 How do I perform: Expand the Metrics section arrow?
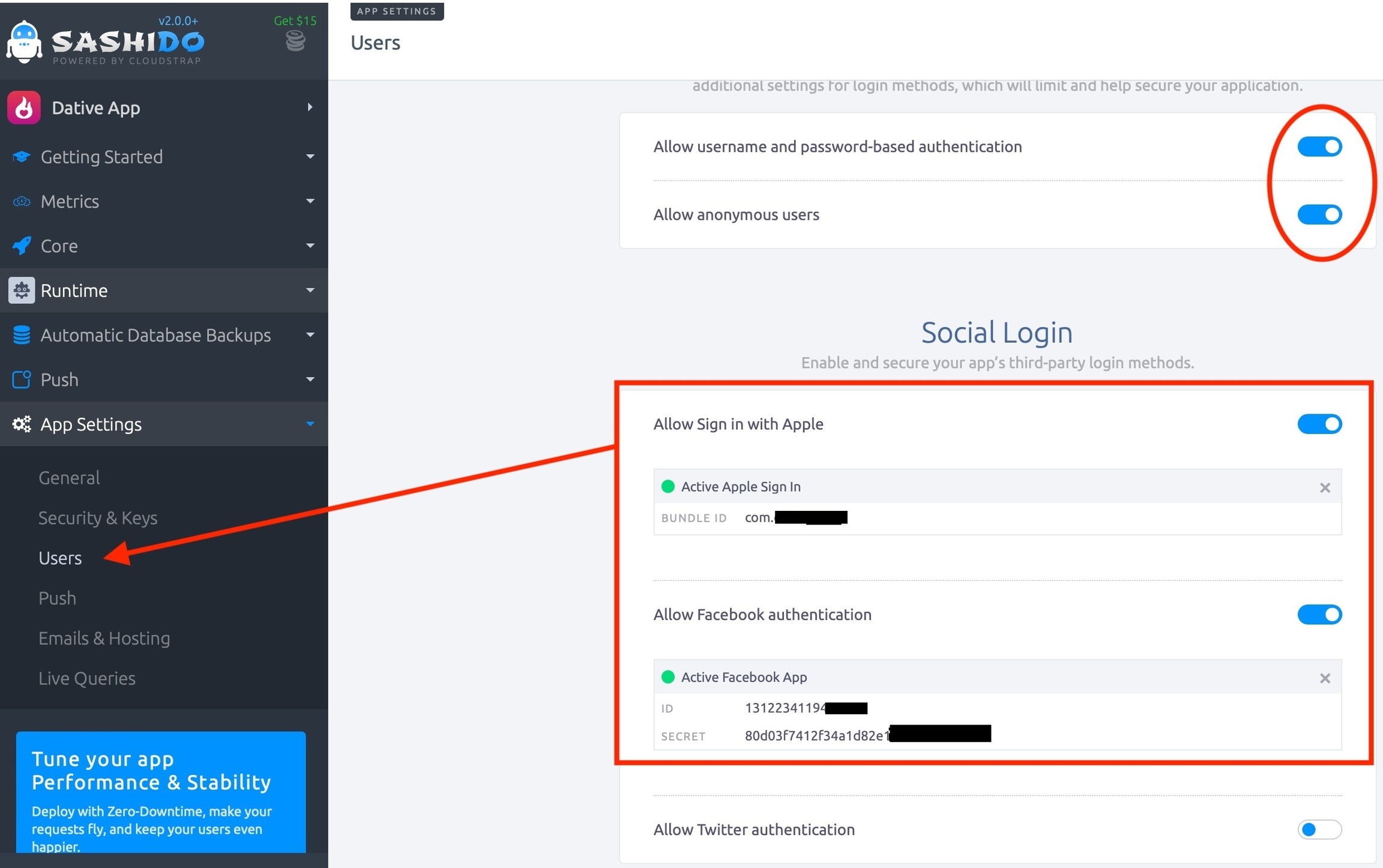click(310, 201)
